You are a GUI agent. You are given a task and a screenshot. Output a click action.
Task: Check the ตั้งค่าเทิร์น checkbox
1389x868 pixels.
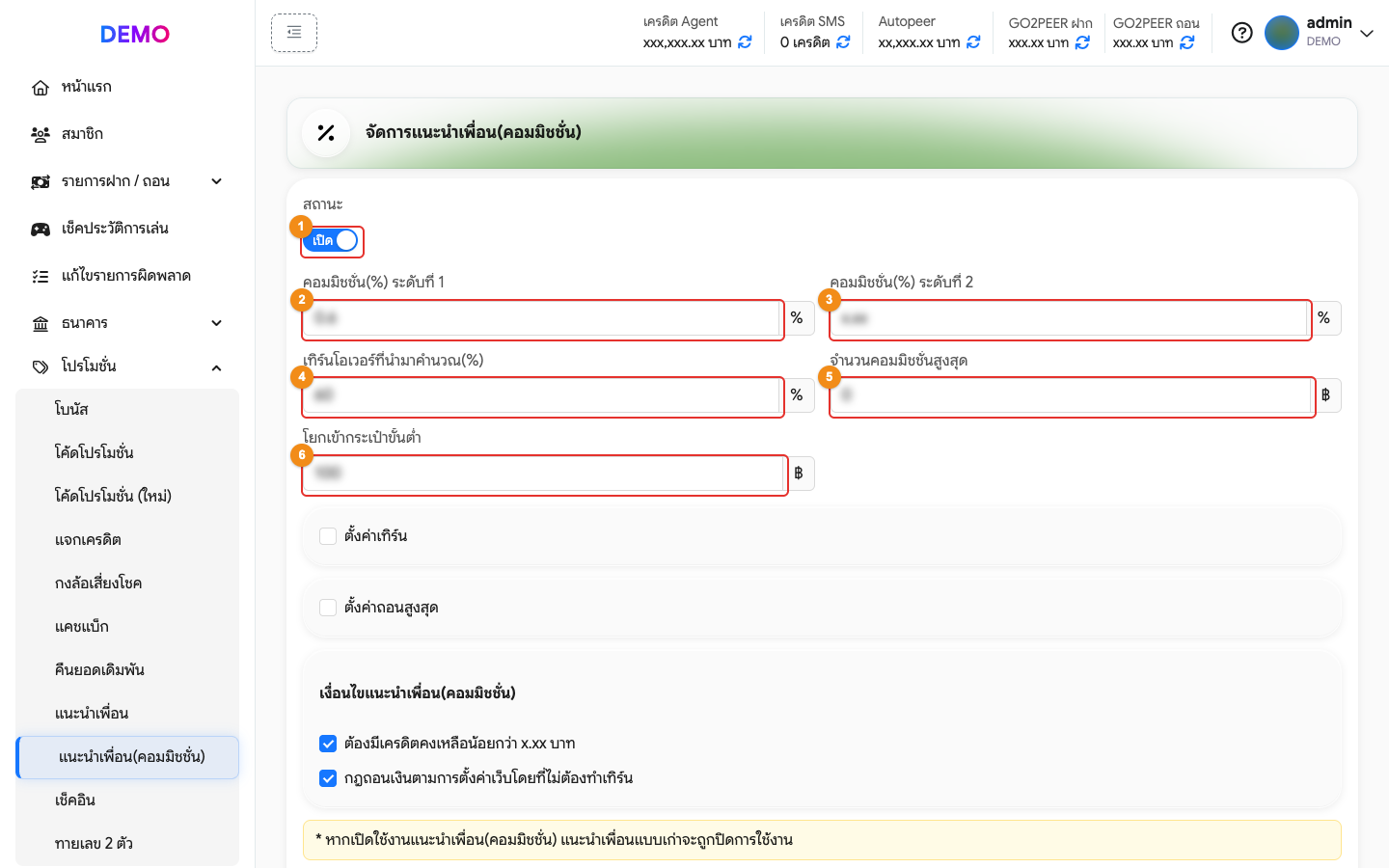(x=328, y=536)
